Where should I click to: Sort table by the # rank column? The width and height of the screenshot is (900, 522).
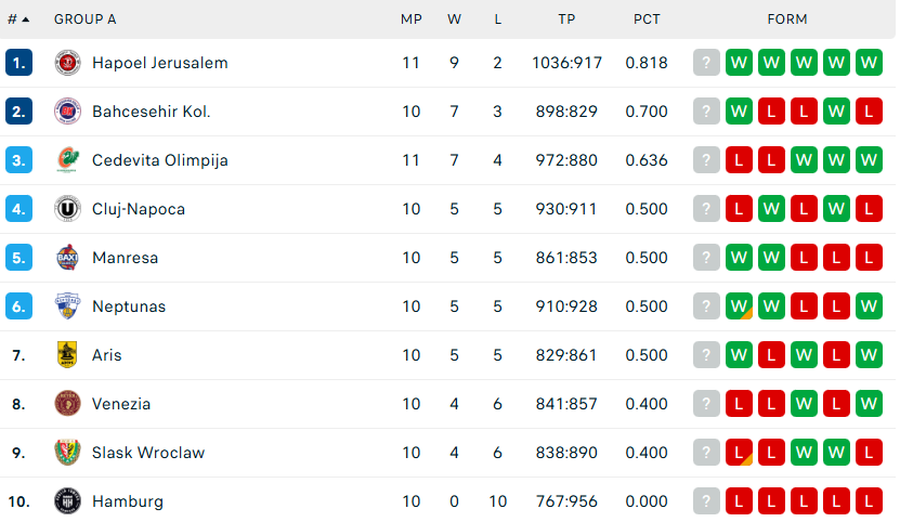pyautogui.click(x=18, y=19)
